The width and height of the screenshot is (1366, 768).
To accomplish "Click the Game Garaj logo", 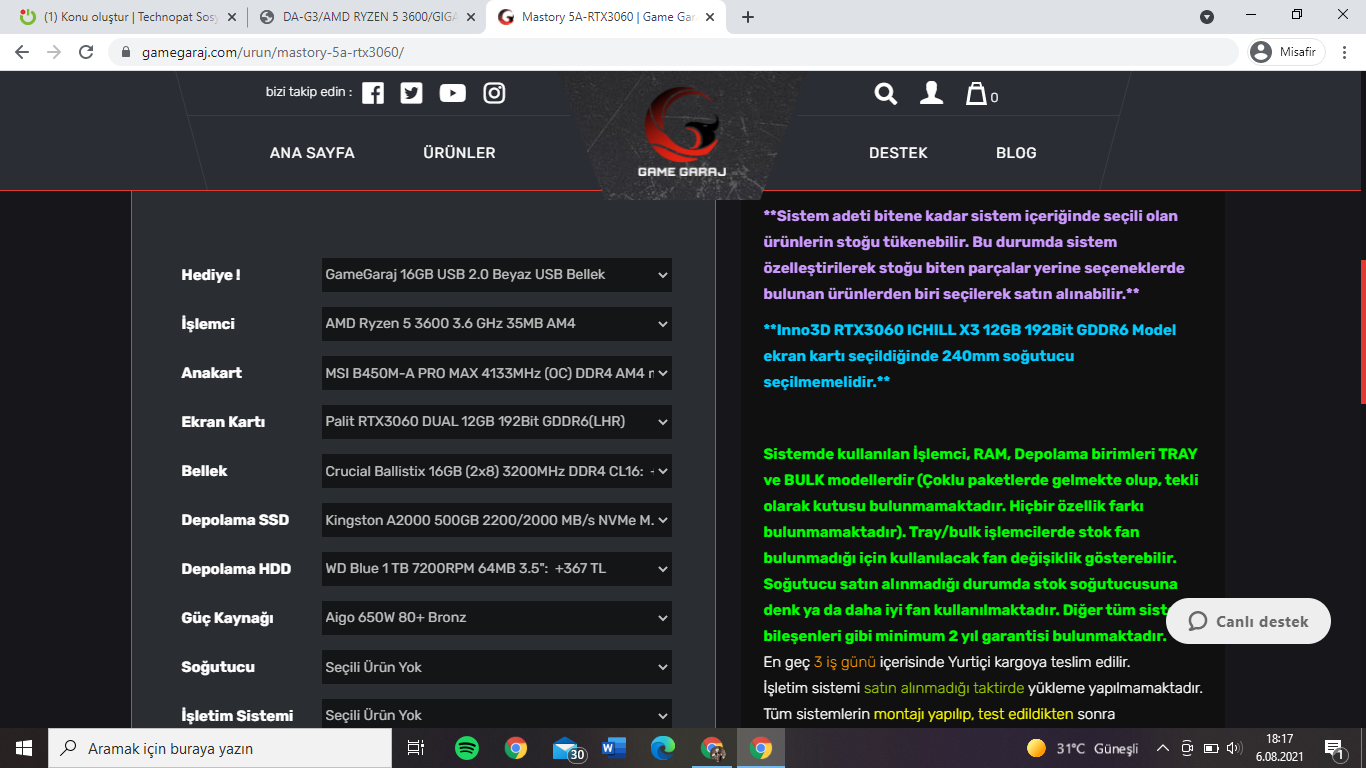I will point(683,133).
